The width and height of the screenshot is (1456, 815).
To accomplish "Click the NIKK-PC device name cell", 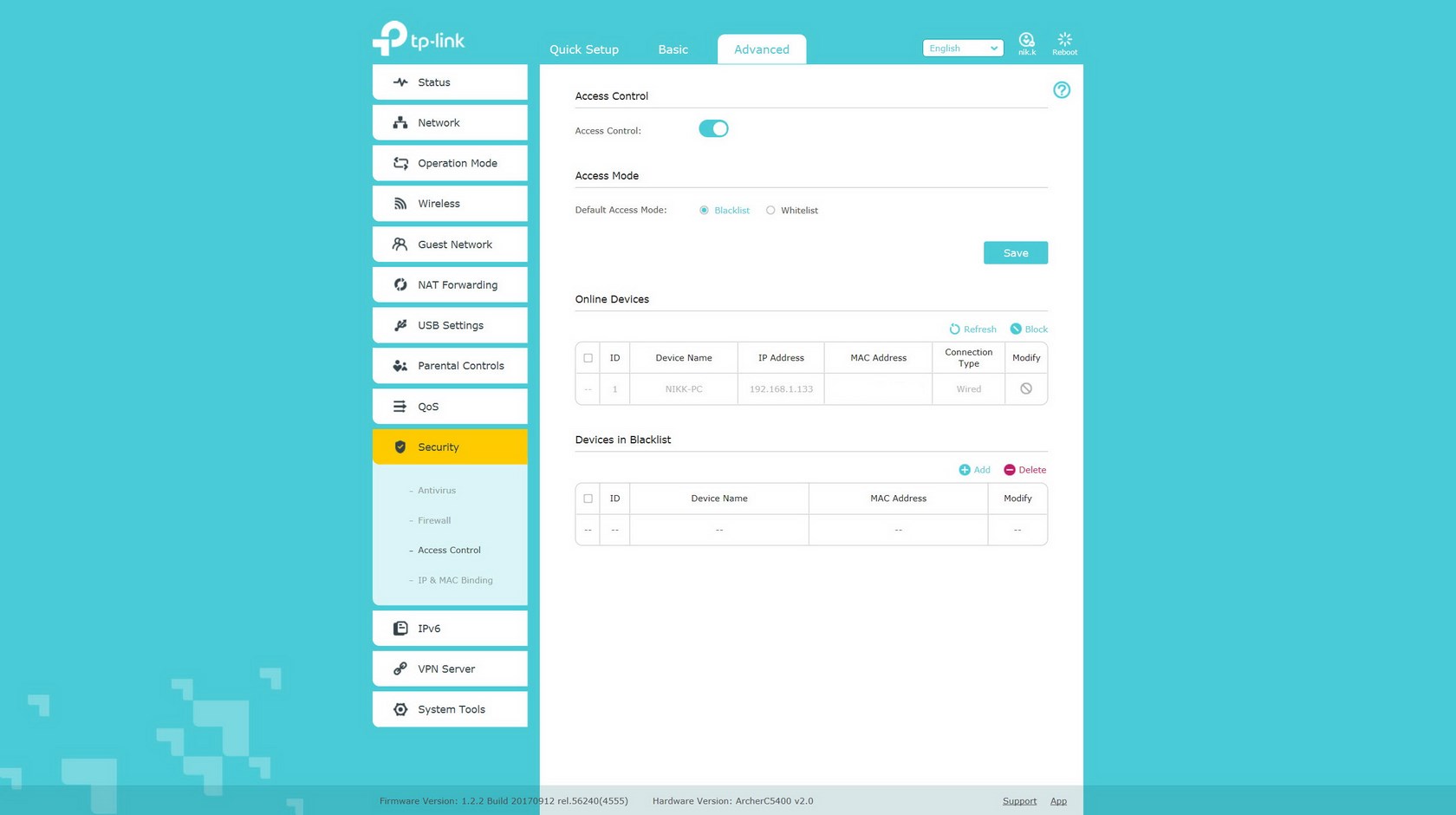I will [684, 389].
